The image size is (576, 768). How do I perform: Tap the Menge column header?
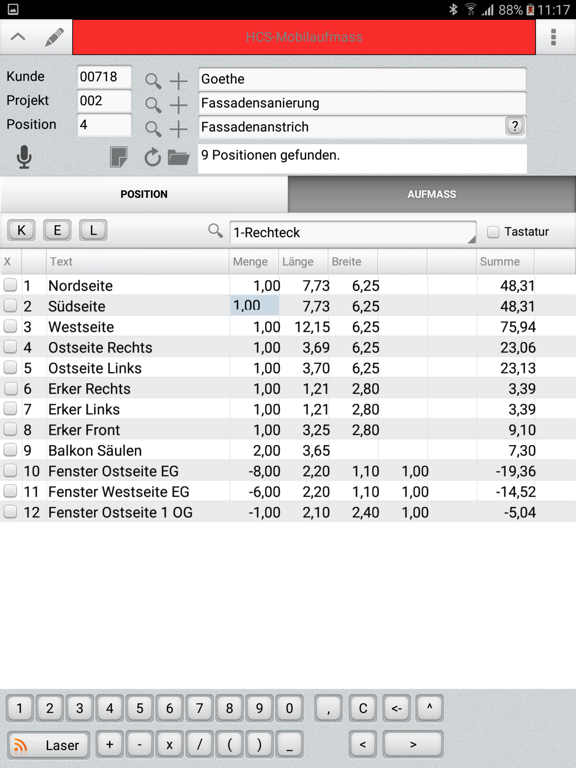click(x=250, y=261)
